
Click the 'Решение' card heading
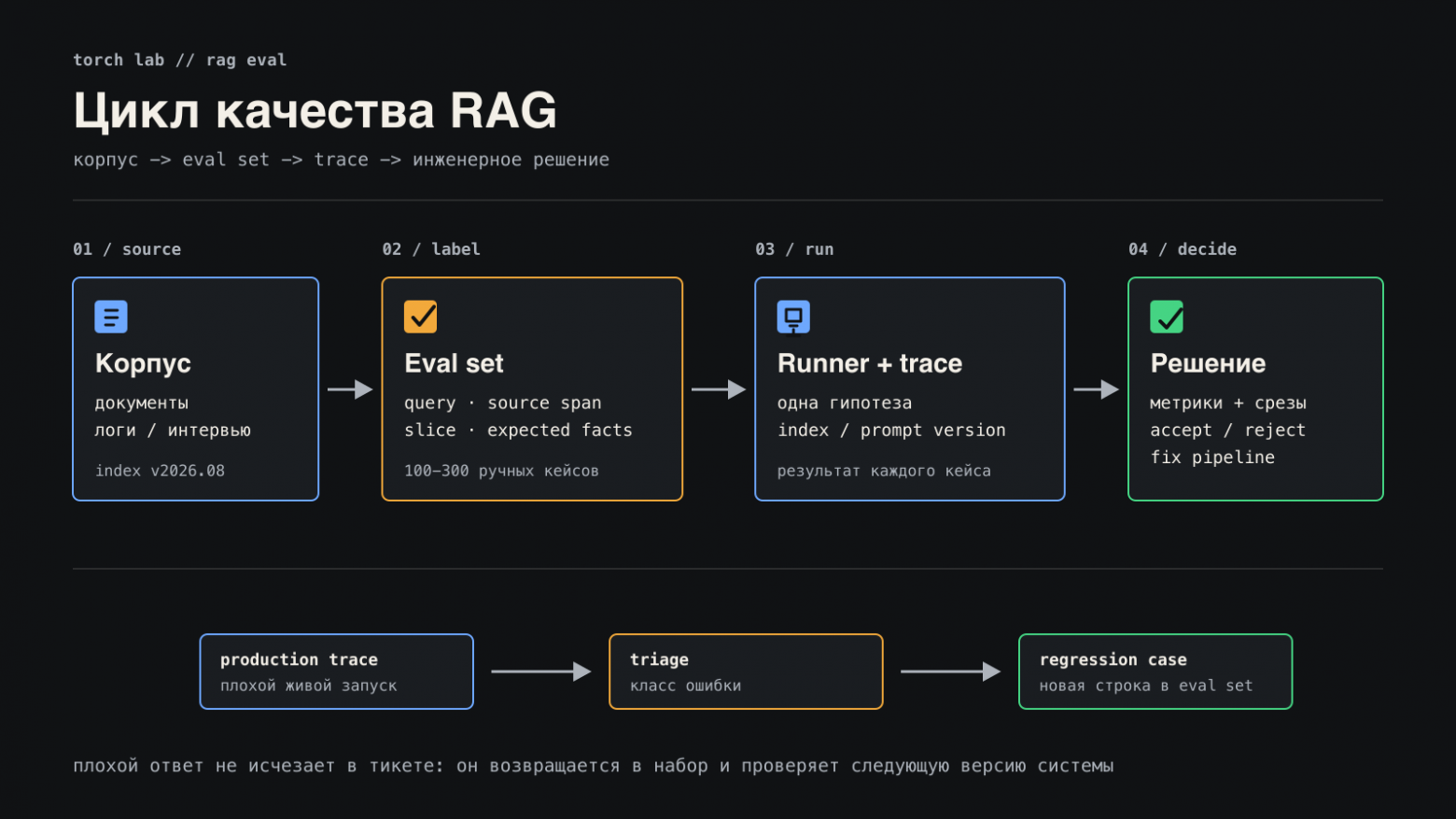click(x=1208, y=363)
